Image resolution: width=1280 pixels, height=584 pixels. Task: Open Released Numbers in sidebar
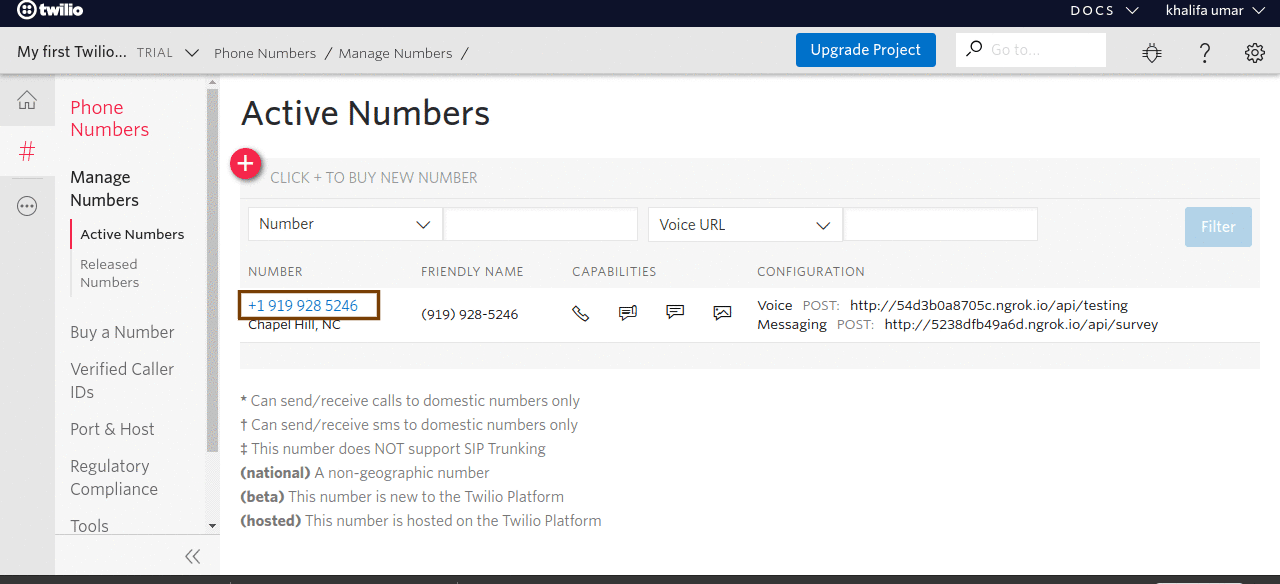pyautogui.click(x=110, y=273)
